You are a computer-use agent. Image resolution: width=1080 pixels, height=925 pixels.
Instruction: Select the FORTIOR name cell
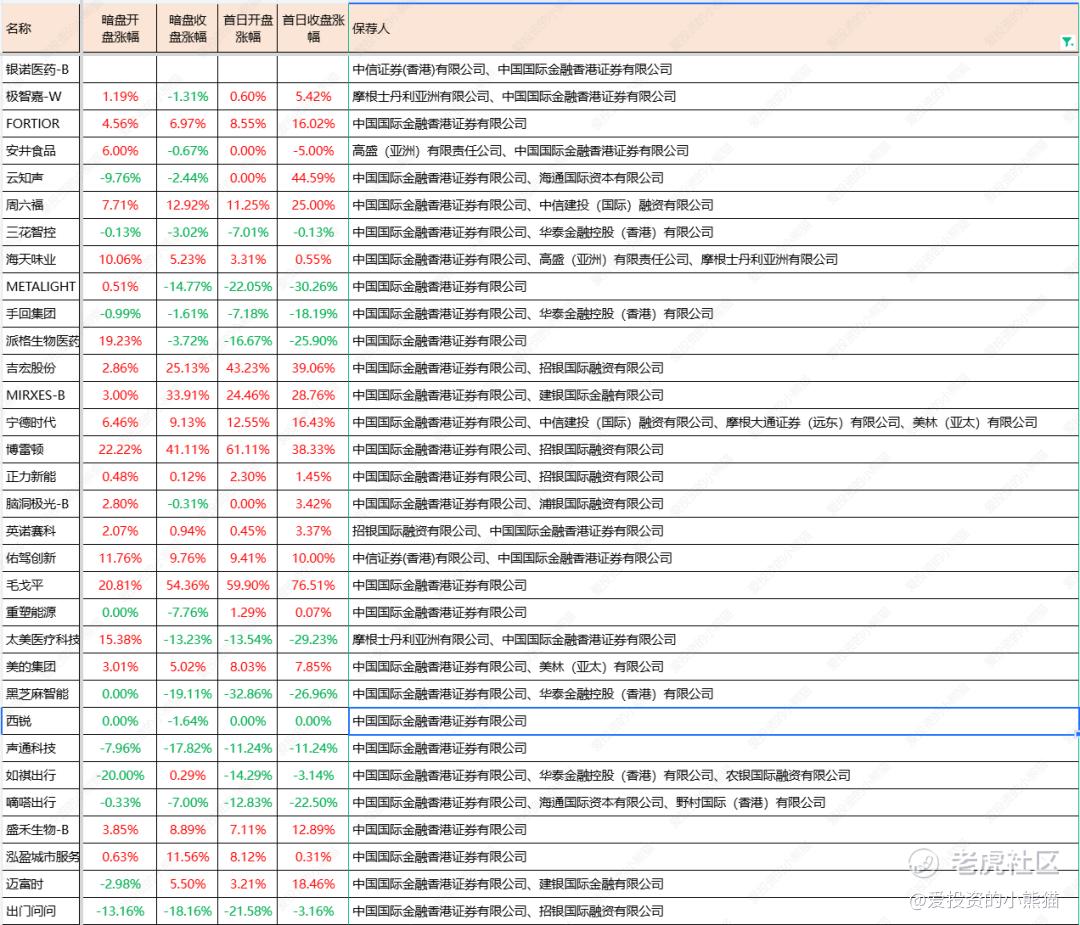click(x=41, y=124)
